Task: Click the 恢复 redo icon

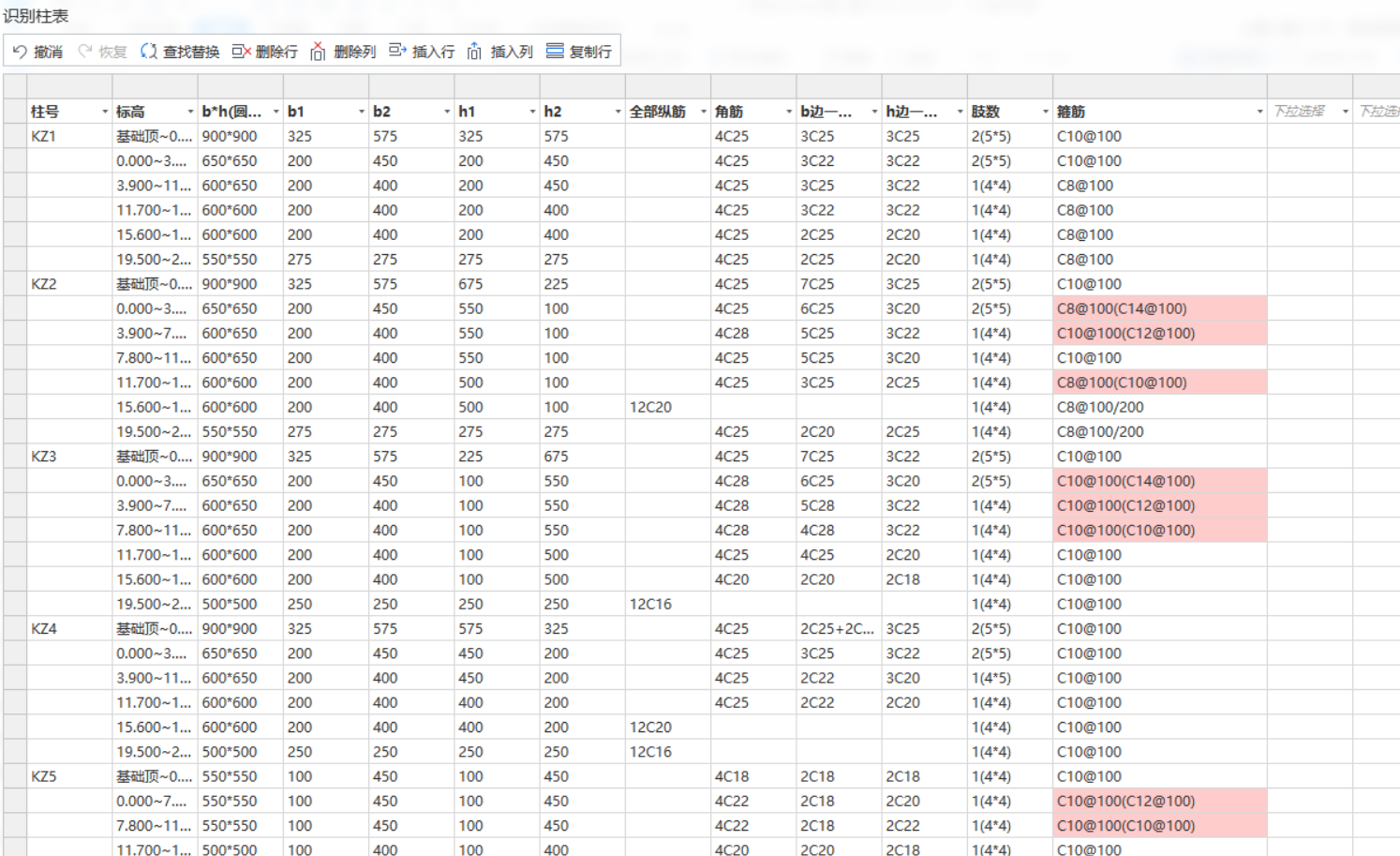Action: point(85,52)
